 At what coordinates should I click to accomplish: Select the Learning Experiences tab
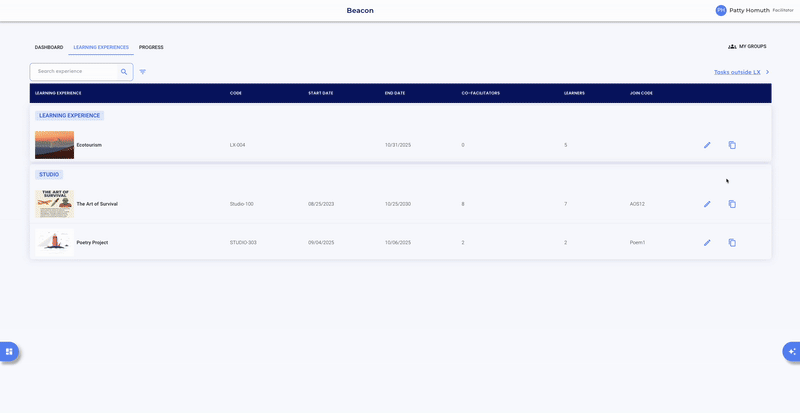[x=101, y=47]
